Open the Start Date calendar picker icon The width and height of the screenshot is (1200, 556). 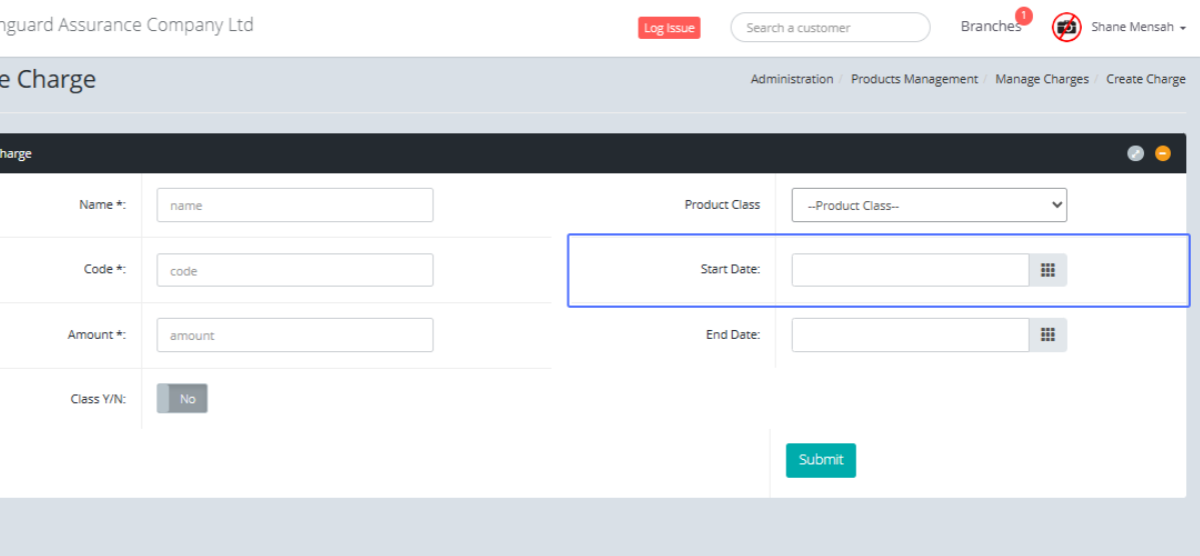tap(1048, 270)
